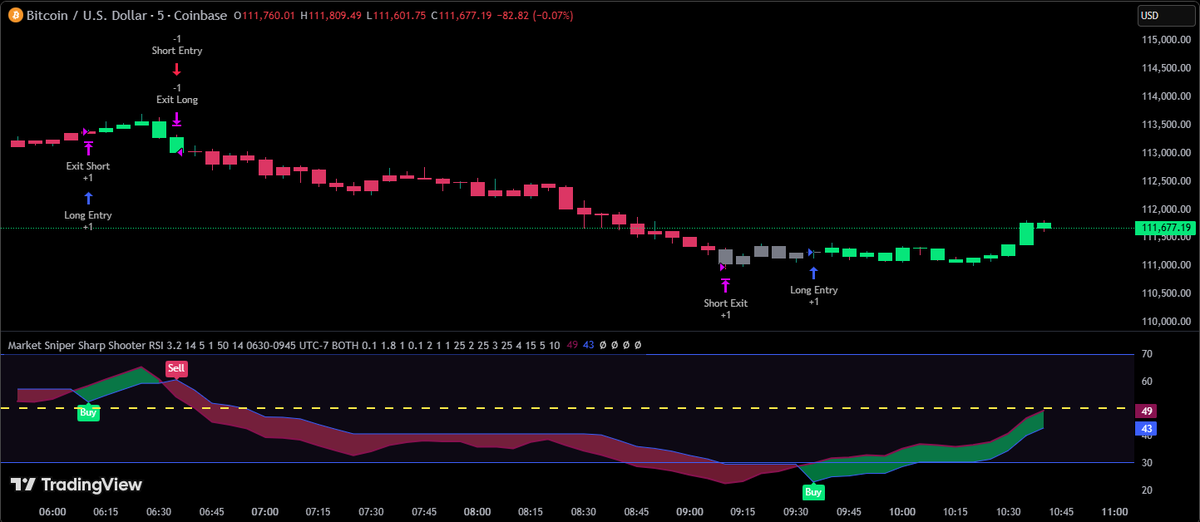Click the red 49 value in indicator legend
The height and width of the screenshot is (522, 1200).
point(573,345)
